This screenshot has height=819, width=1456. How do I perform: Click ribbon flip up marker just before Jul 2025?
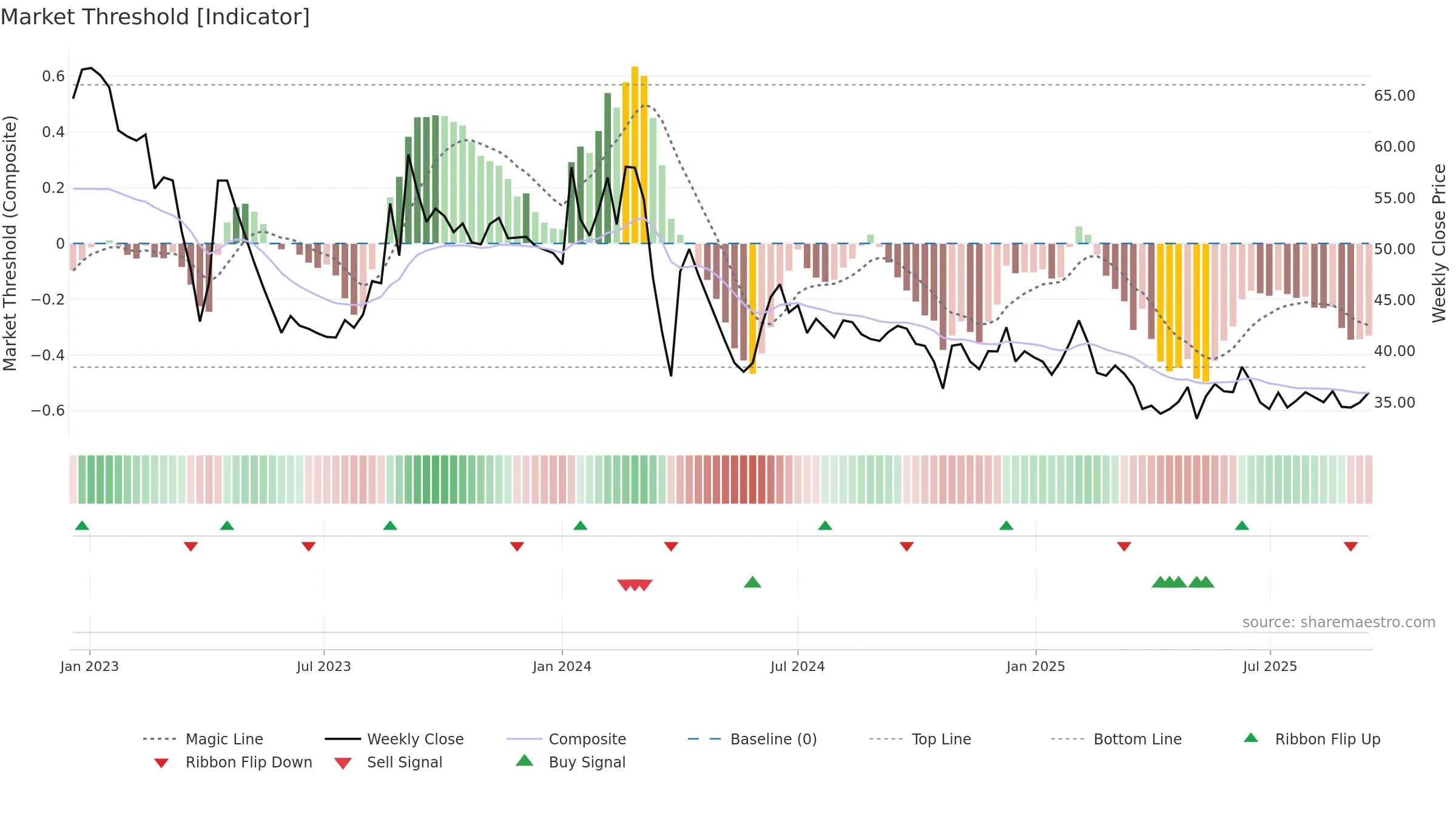(1242, 525)
